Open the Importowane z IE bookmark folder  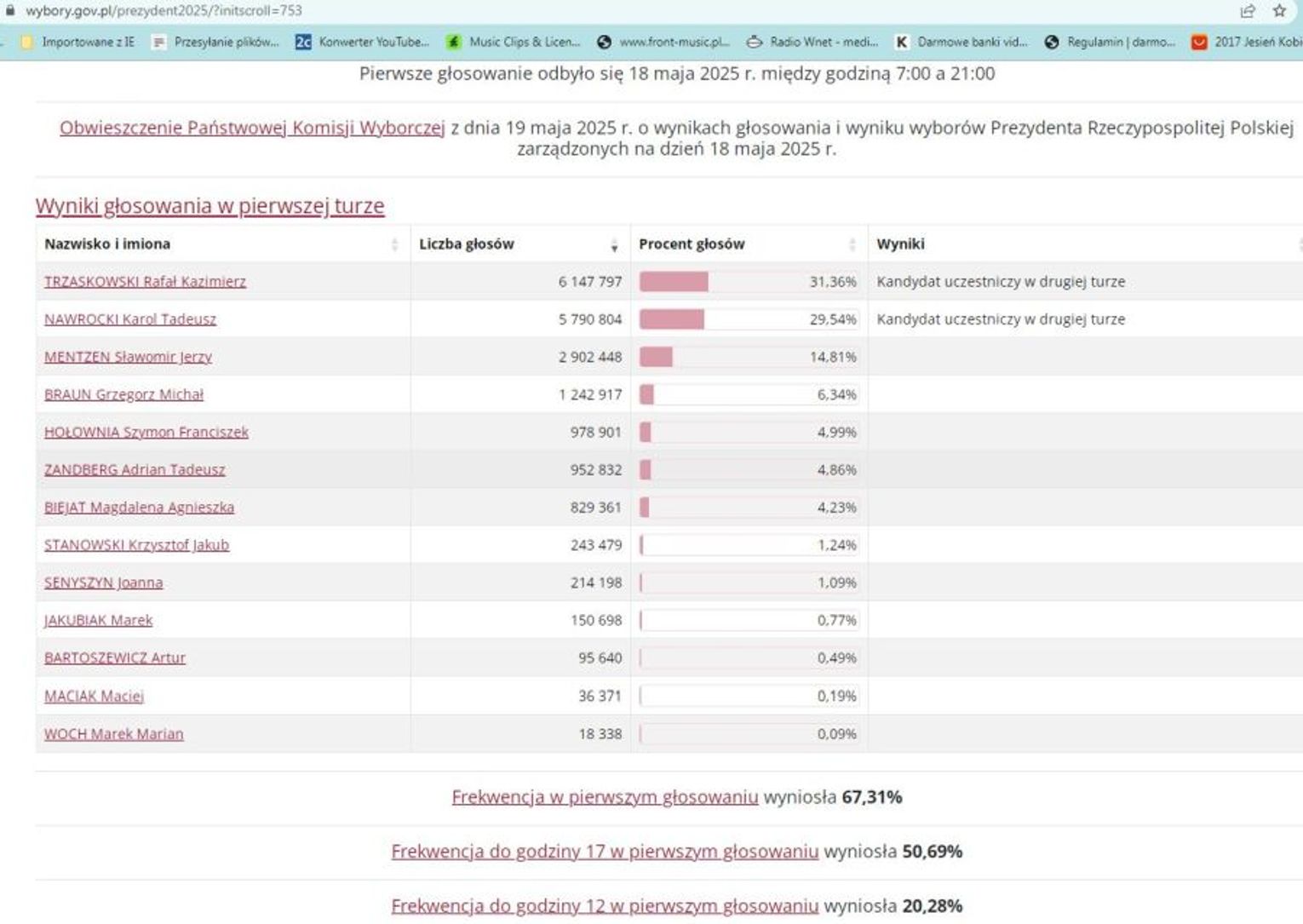(x=77, y=42)
